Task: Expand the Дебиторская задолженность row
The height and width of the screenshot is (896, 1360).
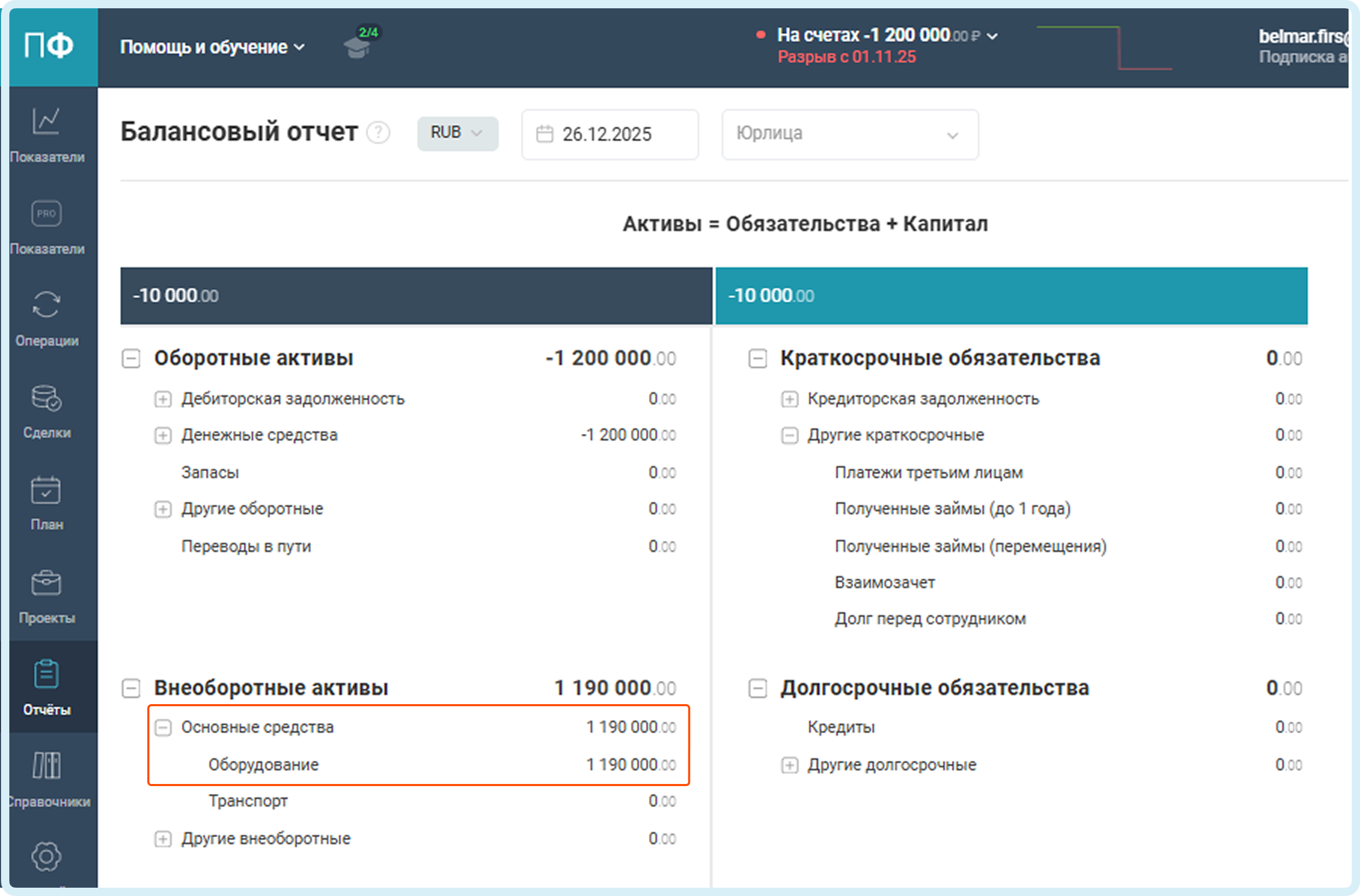Action: pos(163,399)
